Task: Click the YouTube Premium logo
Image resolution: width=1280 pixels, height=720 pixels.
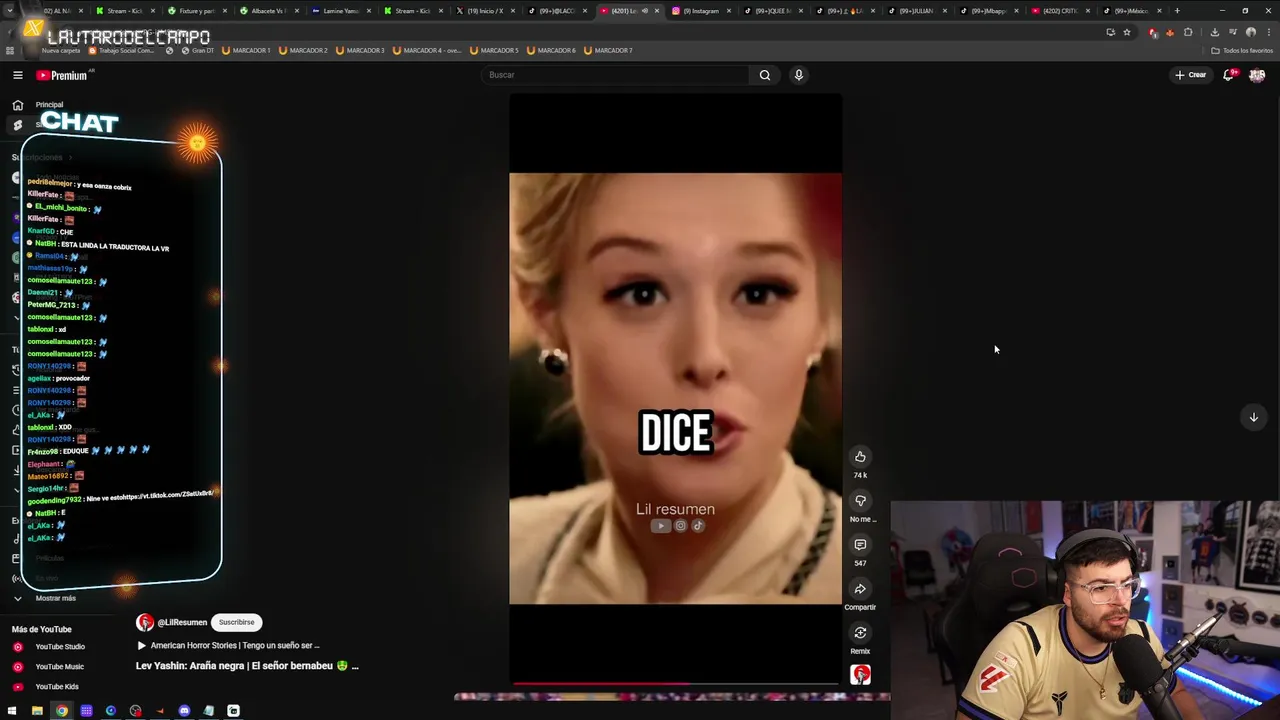Action: pyautogui.click(x=62, y=75)
